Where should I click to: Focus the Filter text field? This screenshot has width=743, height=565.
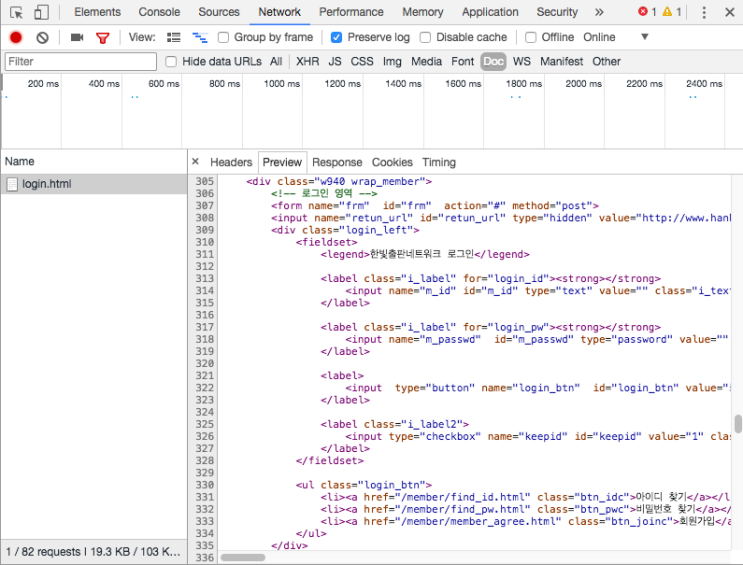point(81,62)
